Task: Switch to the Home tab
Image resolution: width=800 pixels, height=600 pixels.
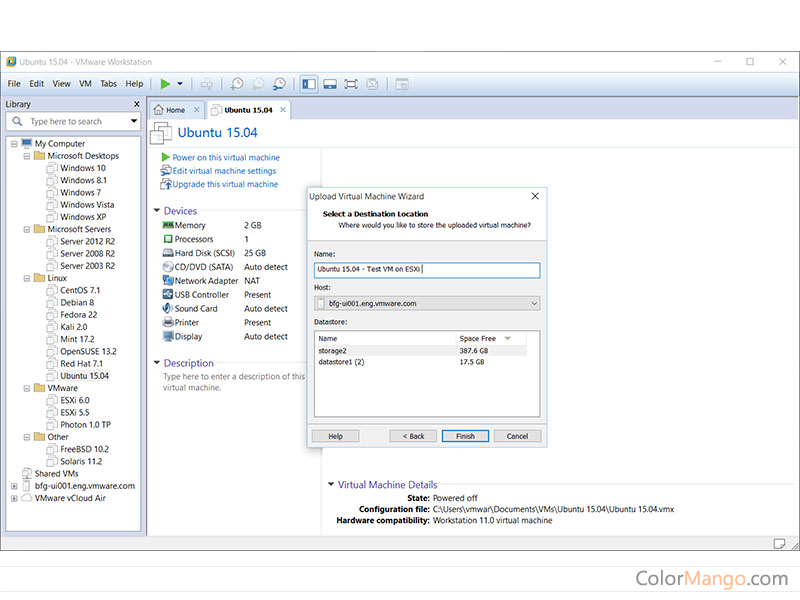Action: click(x=170, y=110)
